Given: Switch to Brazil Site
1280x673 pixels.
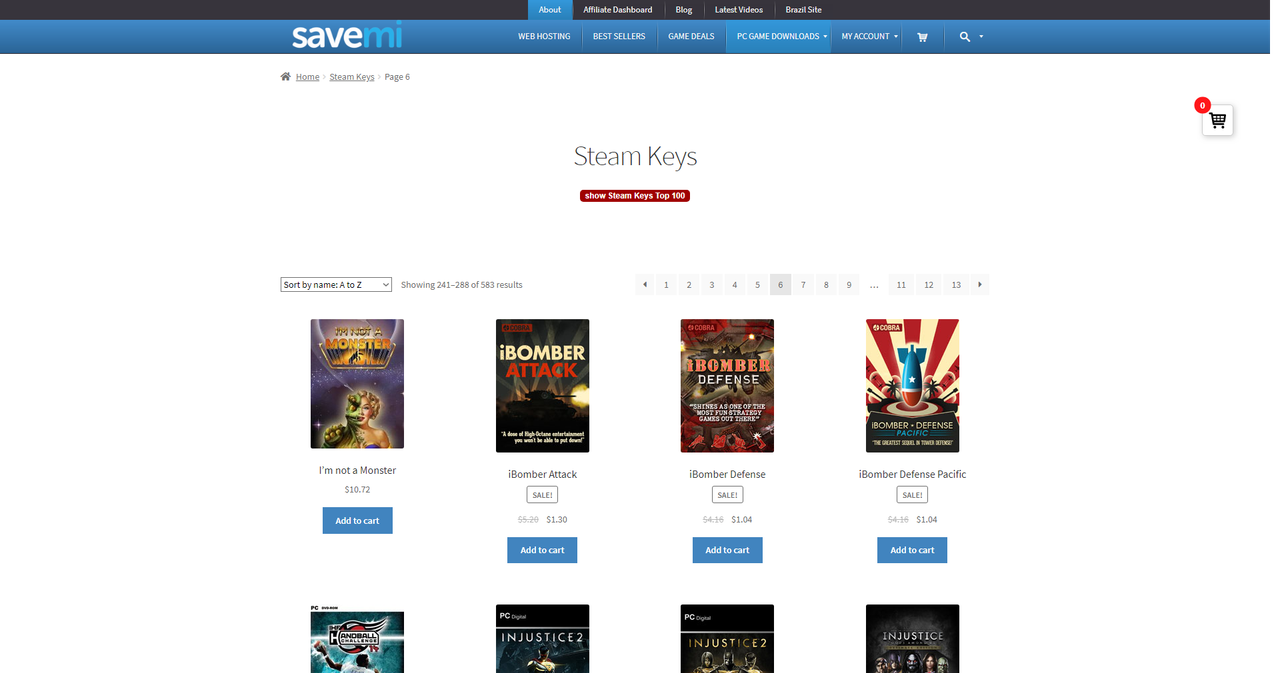Looking at the screenshot, I should [x=803, y=10].
